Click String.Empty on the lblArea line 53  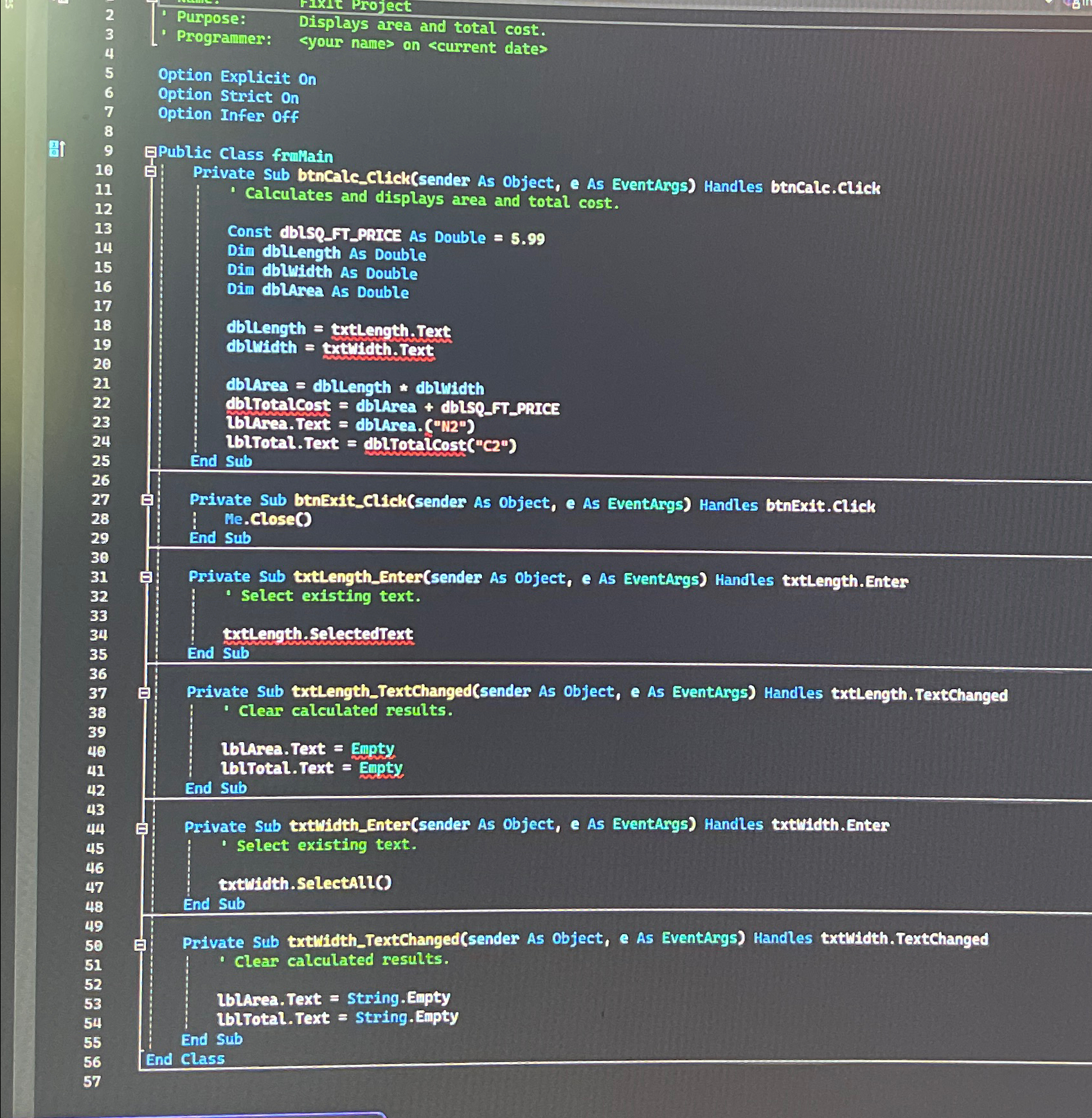pos(398,998)
